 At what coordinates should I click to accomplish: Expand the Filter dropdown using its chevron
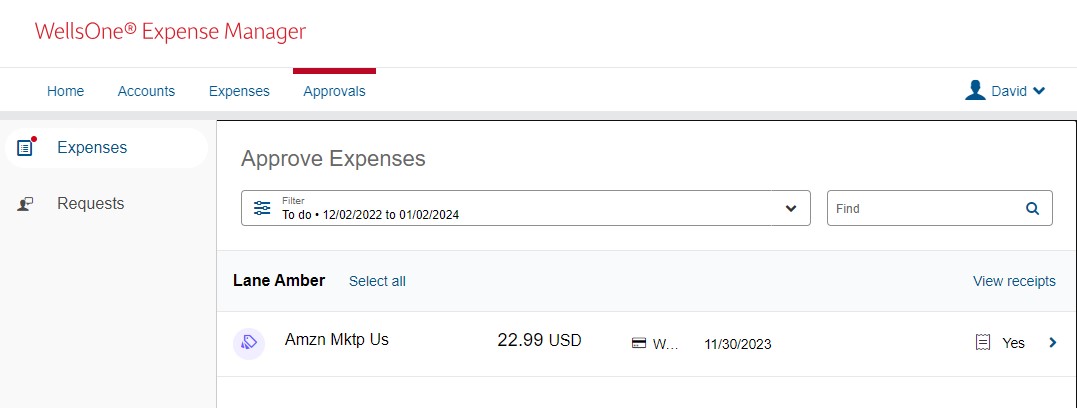(x=791, y=208)
